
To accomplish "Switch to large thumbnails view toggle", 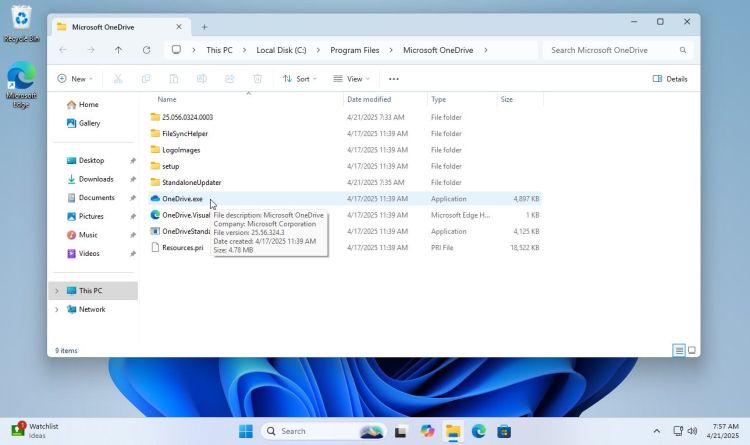I will pos(692,350).
